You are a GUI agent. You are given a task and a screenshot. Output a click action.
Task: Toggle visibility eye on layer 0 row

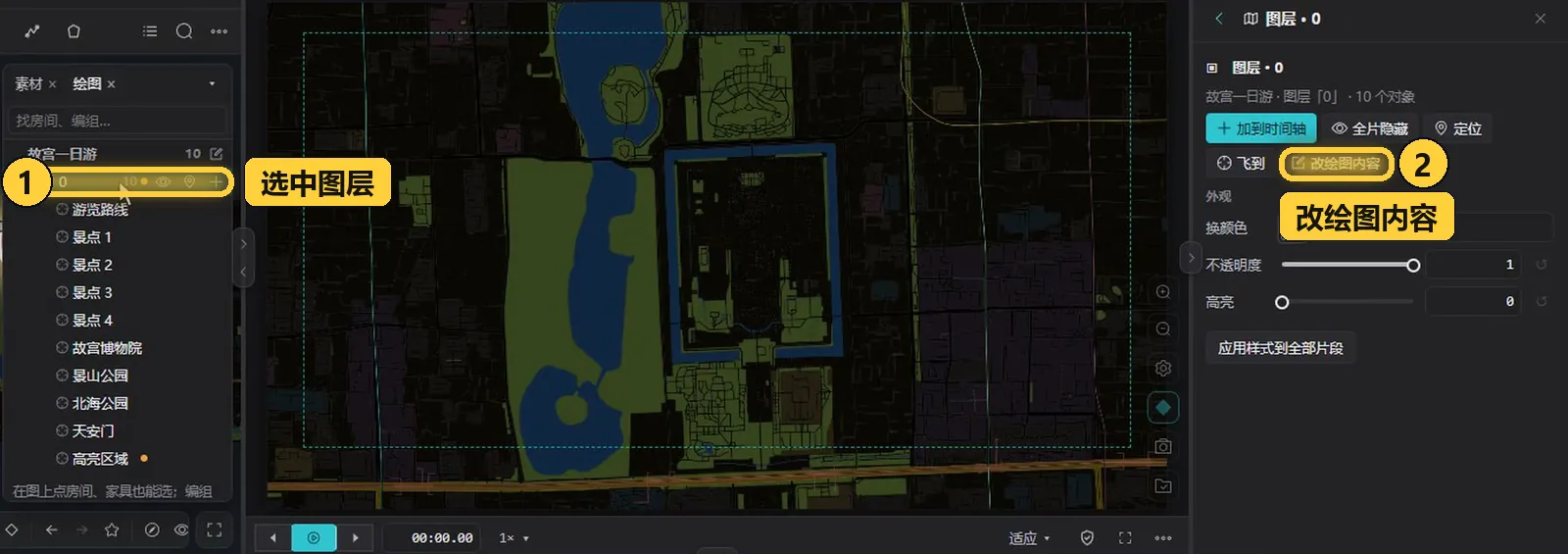tap(164, 182)
